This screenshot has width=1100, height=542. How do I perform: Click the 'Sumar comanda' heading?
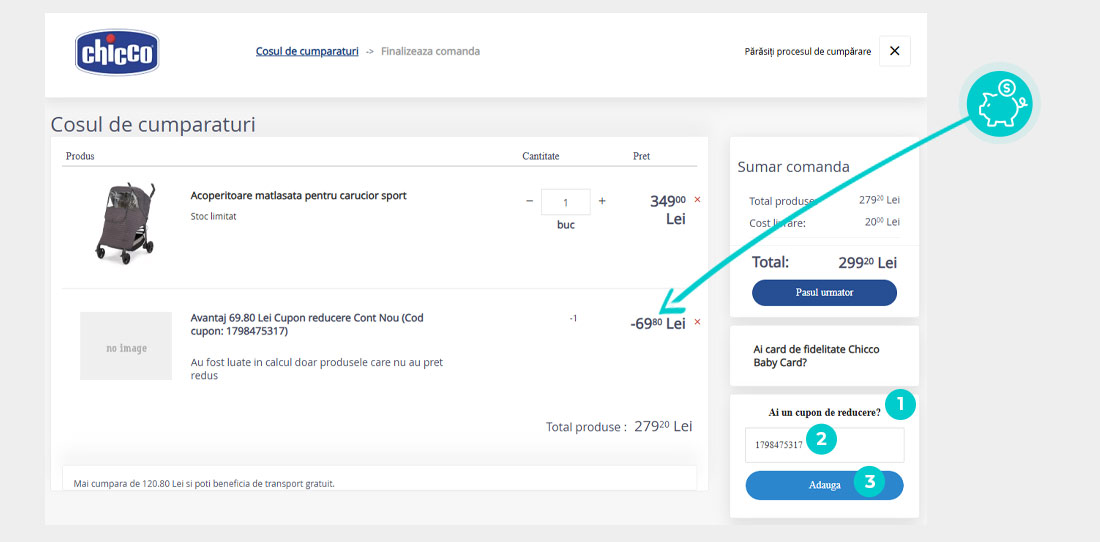(793, 167)
